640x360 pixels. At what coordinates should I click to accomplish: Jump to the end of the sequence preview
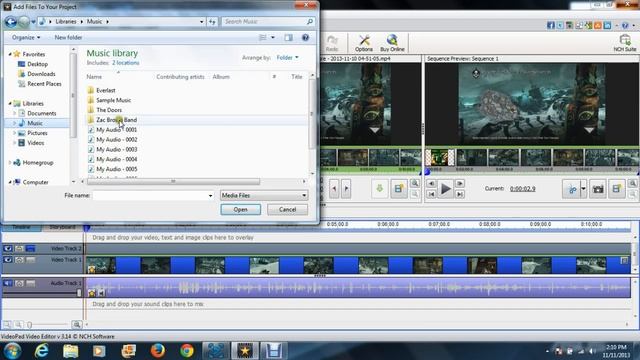(x=460, y=195)
